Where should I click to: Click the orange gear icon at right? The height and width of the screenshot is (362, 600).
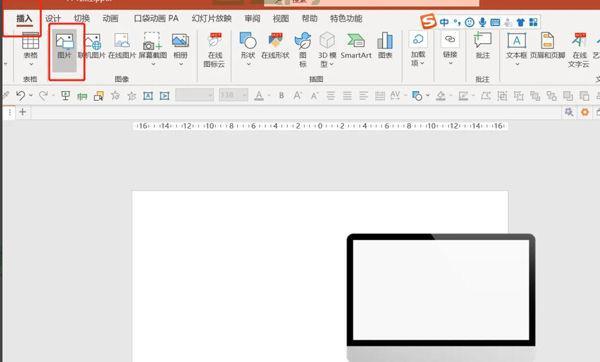pos(585,112)
